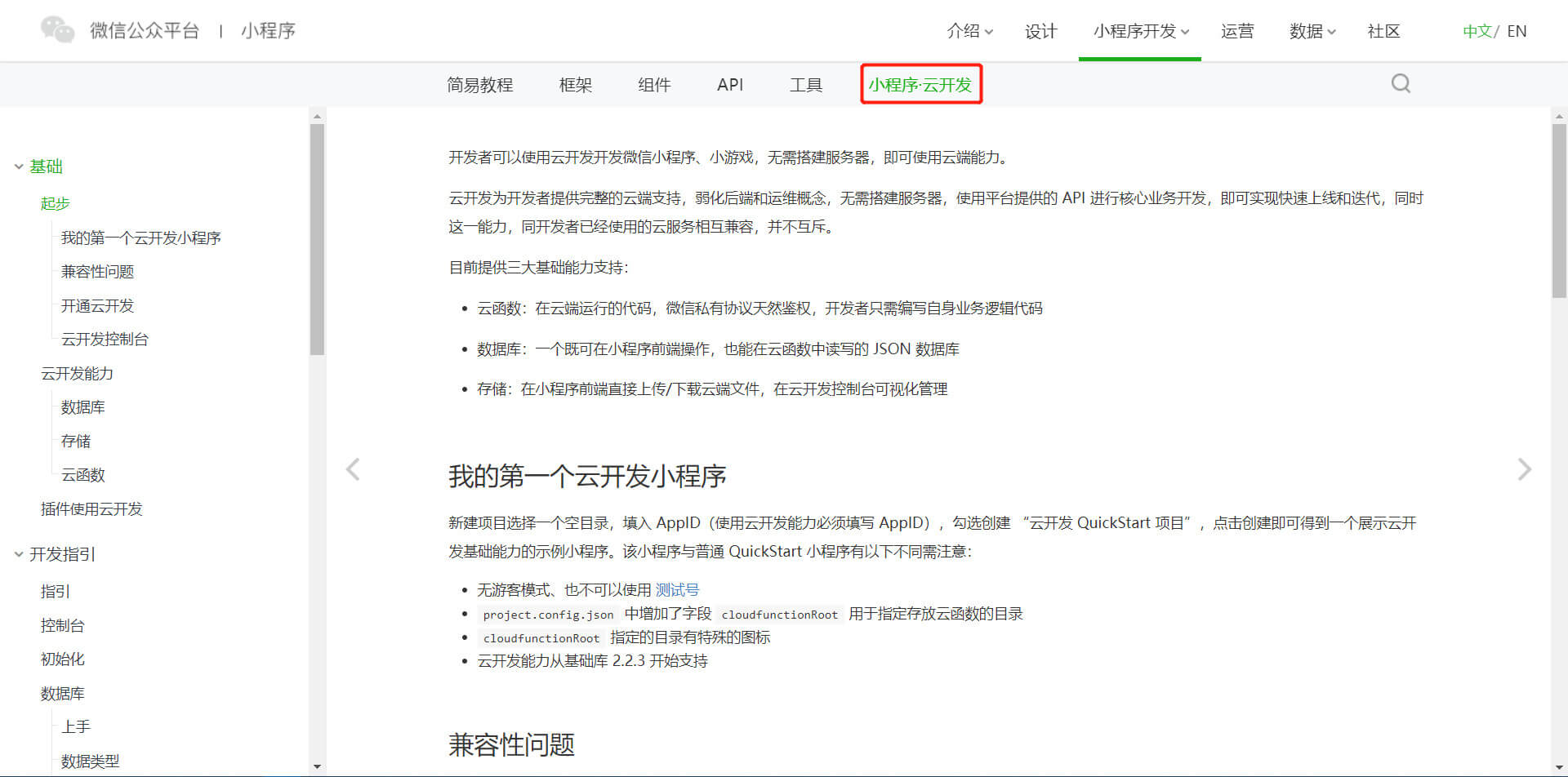
Task: Click sidebar scroll down arrow
Action: tap(317, 767)
